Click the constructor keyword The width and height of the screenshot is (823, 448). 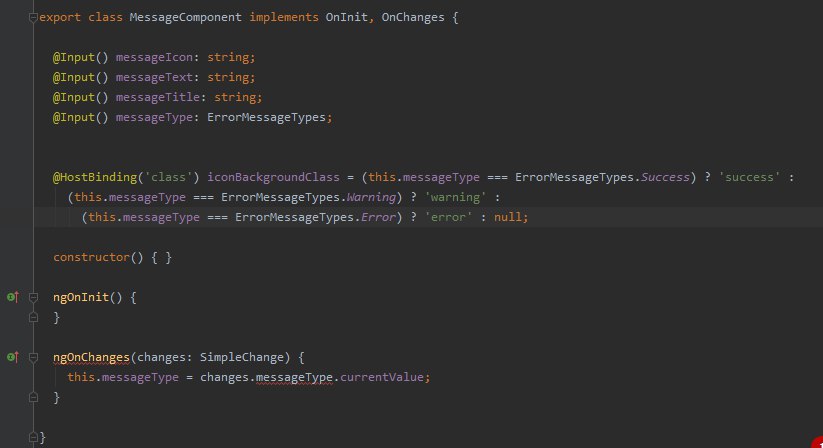pos(91,257)
